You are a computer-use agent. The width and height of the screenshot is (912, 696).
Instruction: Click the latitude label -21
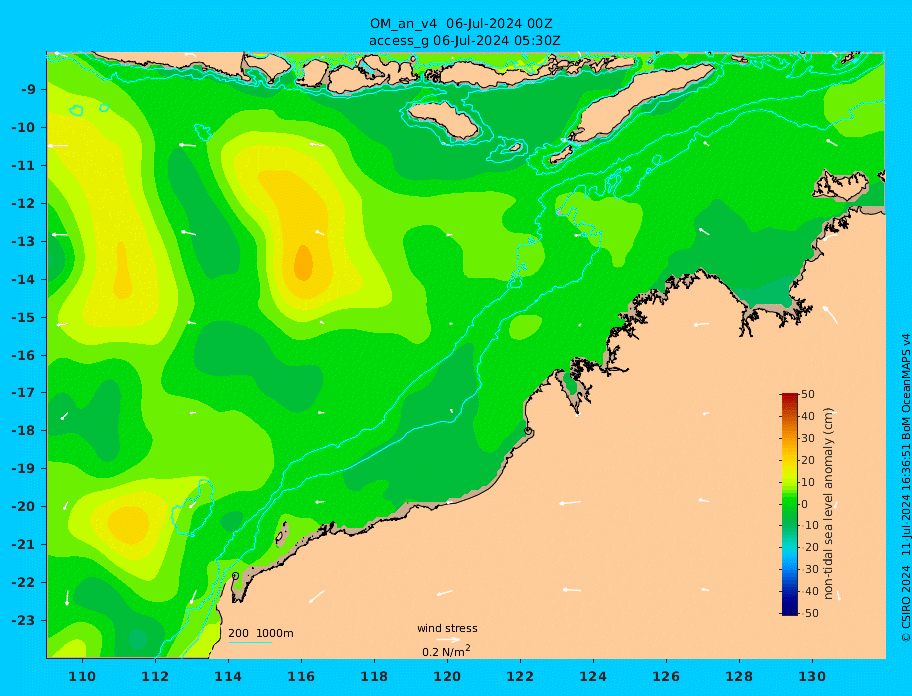point(23,545)
